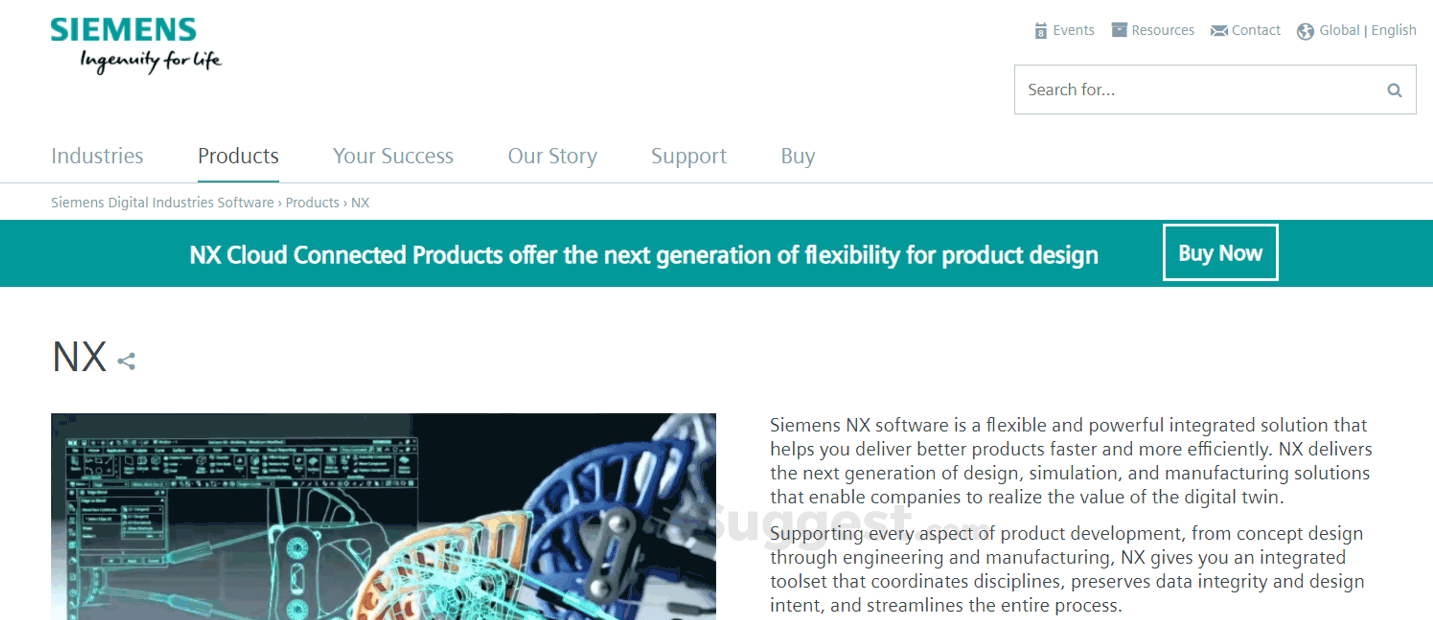The height and width of the screenshot is (620, 1433).
Task: Click the share icon beside the NX heading
Action: [126, 361]
